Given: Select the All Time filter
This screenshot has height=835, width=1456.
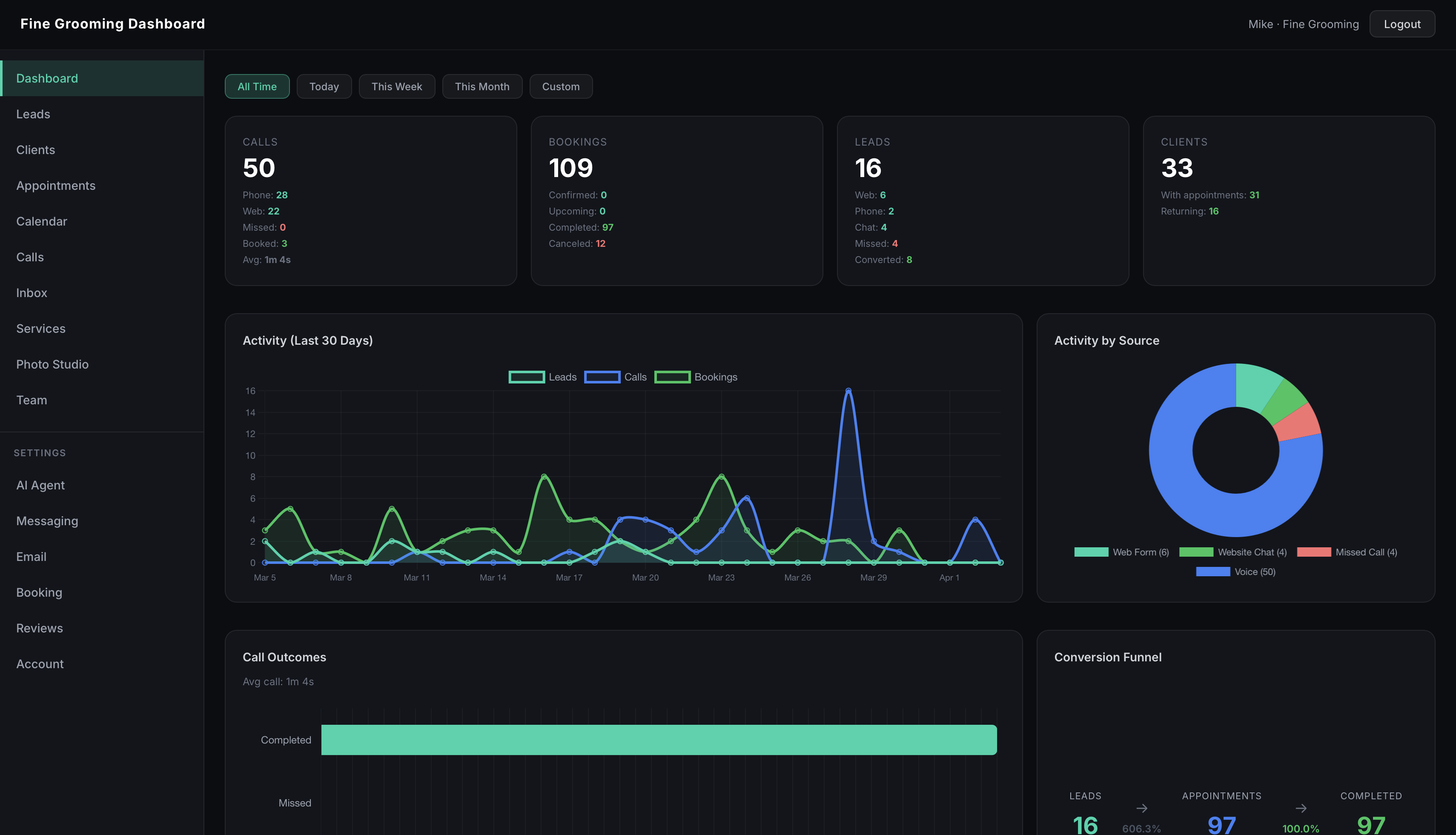Looking at the screenshot, I should pyautogui.click(x=257, y=86).
